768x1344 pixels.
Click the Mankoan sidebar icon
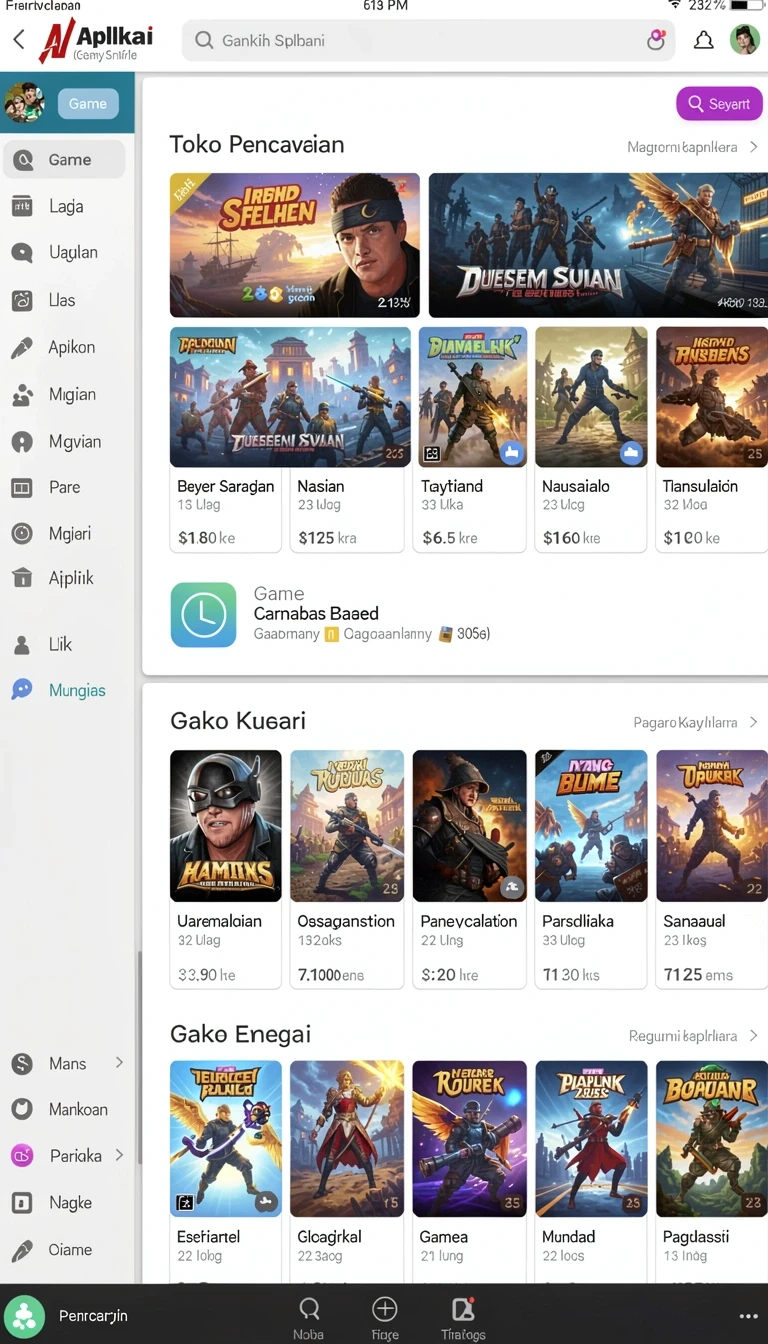pyautogui.click(x=22, y=1109)
